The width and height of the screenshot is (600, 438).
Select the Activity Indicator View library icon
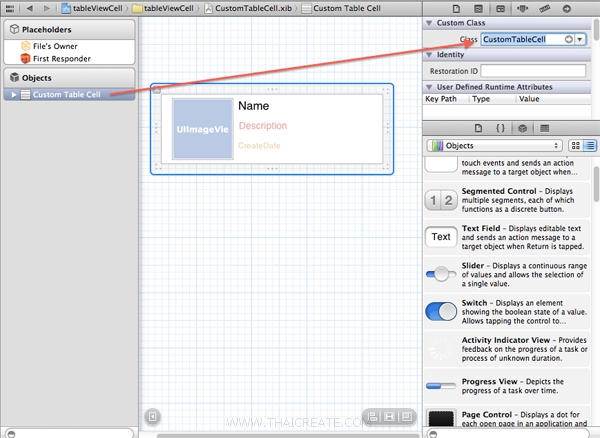pyautogui.click(x=440, y=349)
